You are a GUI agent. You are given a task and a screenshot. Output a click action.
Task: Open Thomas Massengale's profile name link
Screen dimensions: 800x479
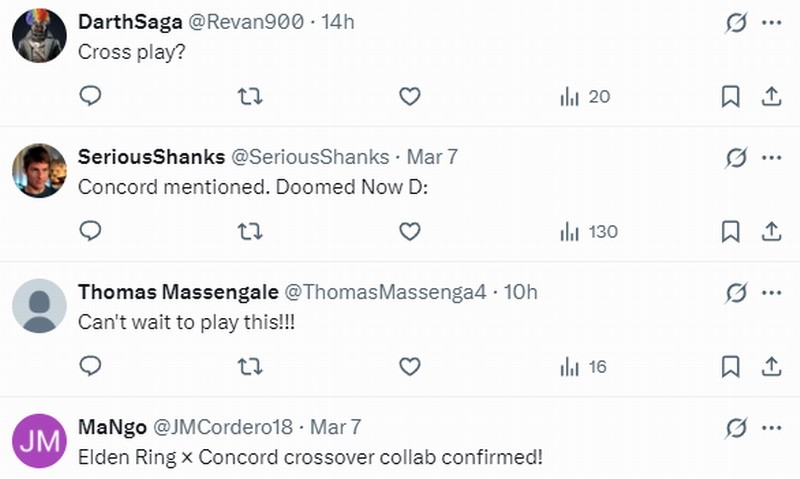click(178, 292)
